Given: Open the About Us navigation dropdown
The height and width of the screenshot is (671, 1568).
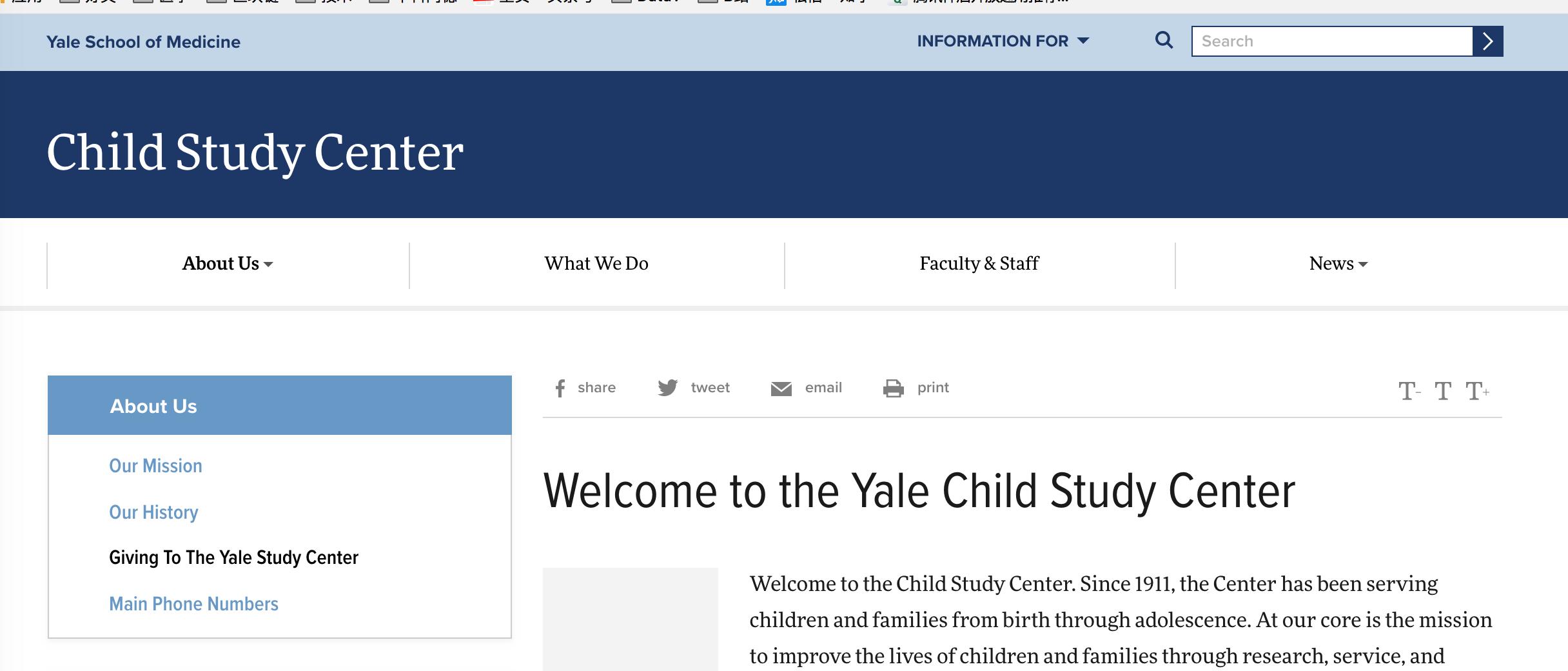Looking at the screenshot, I should (227, 264).
